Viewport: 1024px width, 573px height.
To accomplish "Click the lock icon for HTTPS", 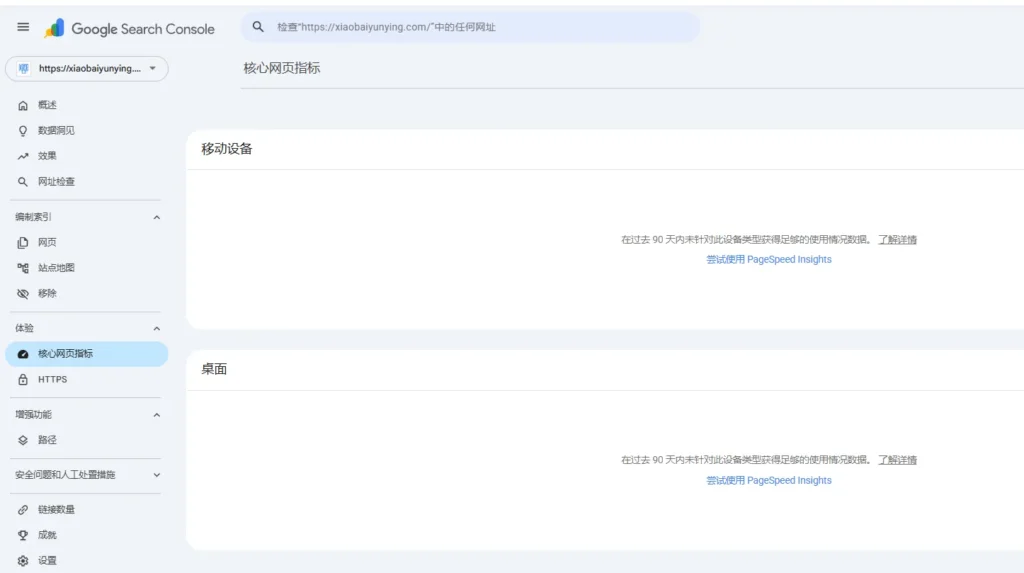I will [23, 380].
